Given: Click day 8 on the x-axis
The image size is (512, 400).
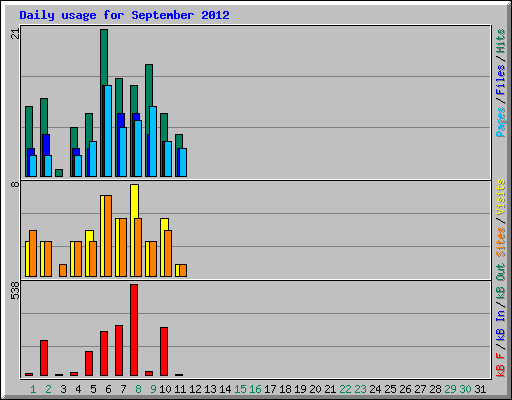Looking at the screenshot, I should (x=138, y=389).
